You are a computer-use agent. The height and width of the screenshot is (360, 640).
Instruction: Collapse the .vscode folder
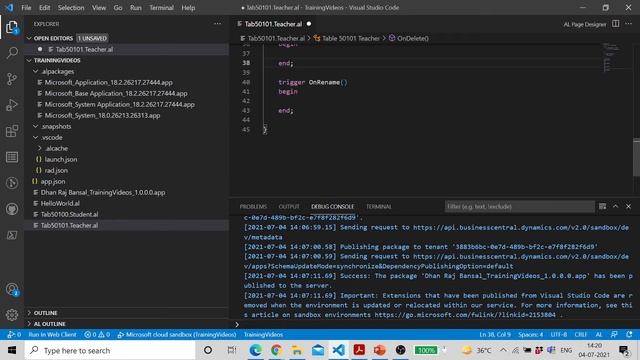36,138
